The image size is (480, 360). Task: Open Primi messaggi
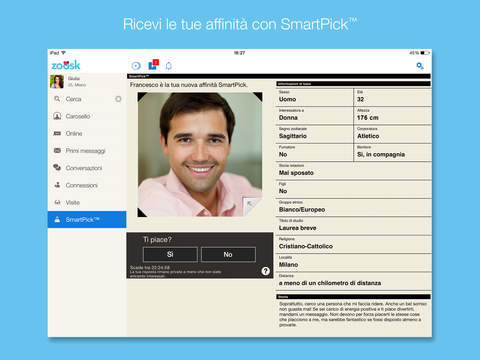[x=87, y=151]
